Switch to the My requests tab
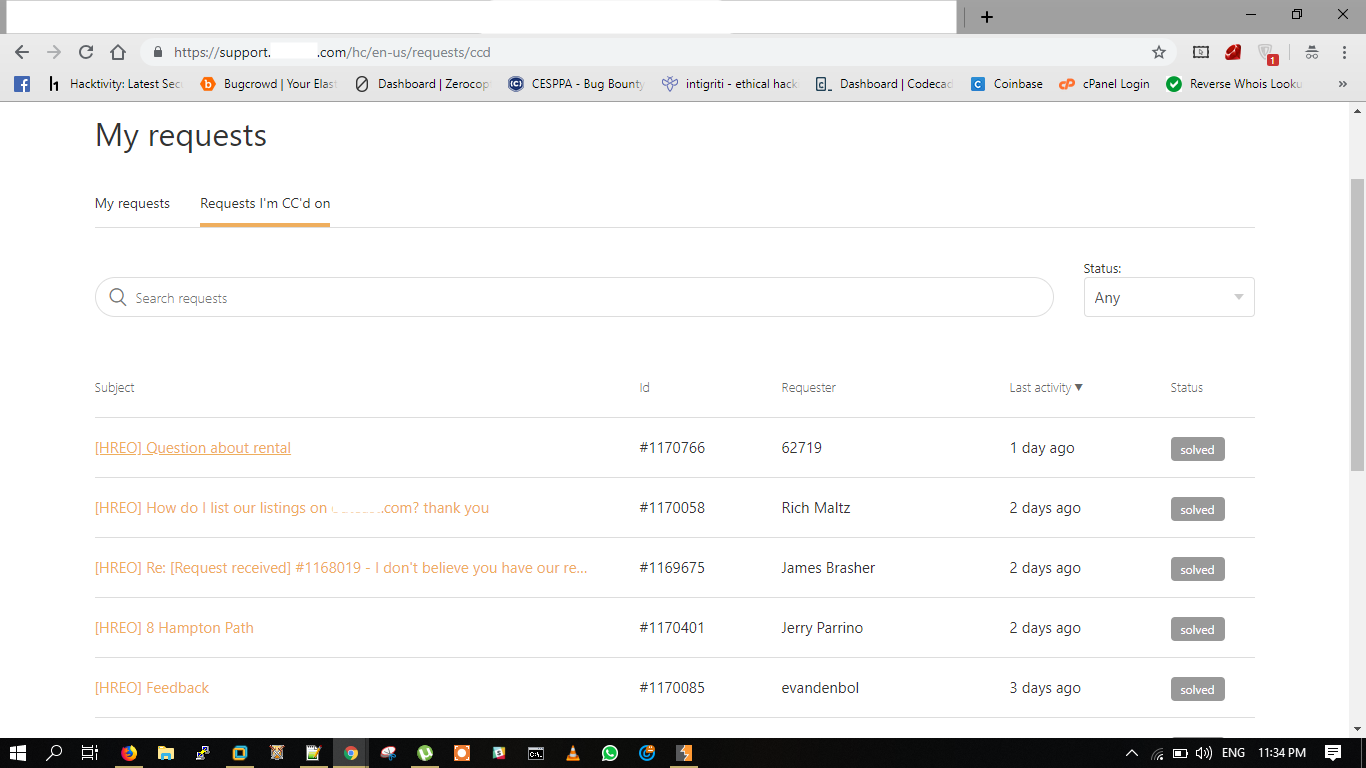The height and width of the screenshot is (768, 1366). (x=132, y=203)
